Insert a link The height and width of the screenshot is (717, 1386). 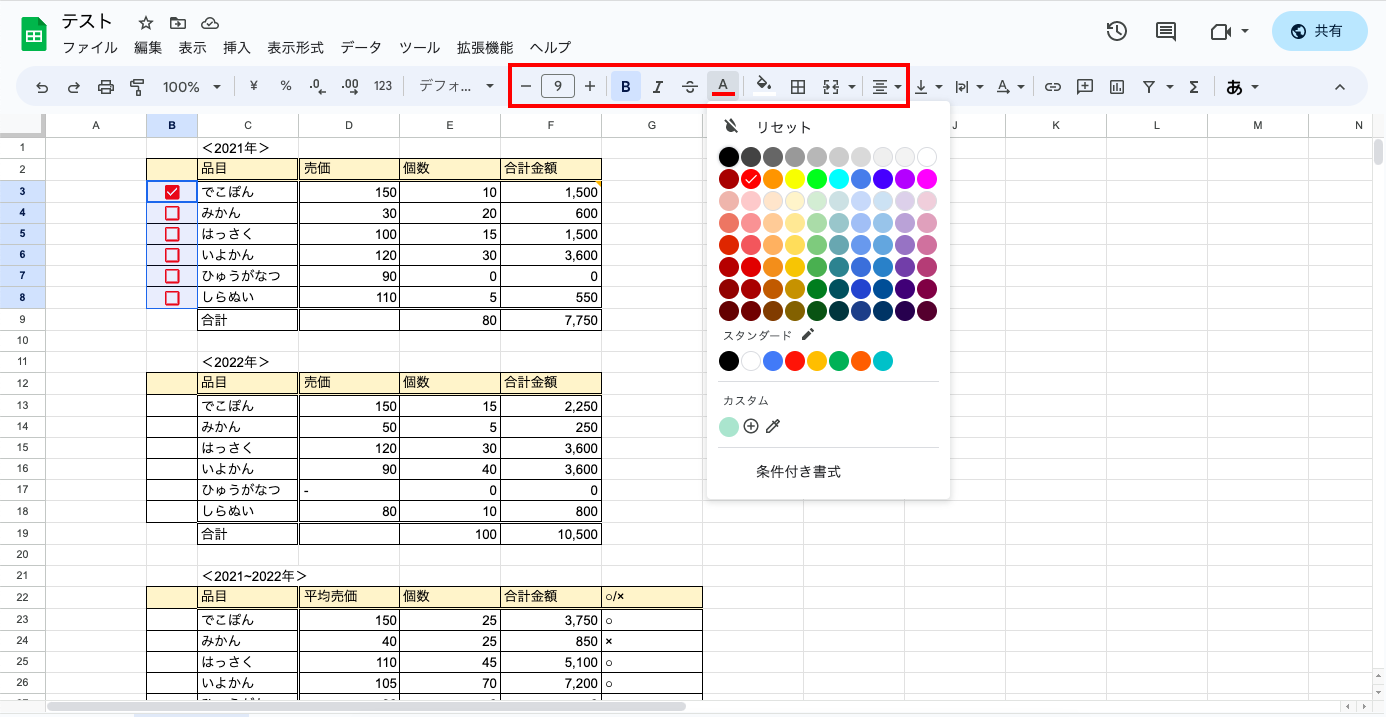click(1052, 86)
